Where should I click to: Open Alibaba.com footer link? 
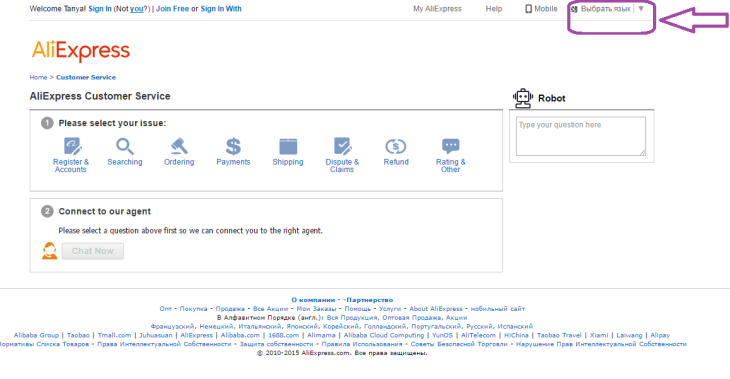240,335
